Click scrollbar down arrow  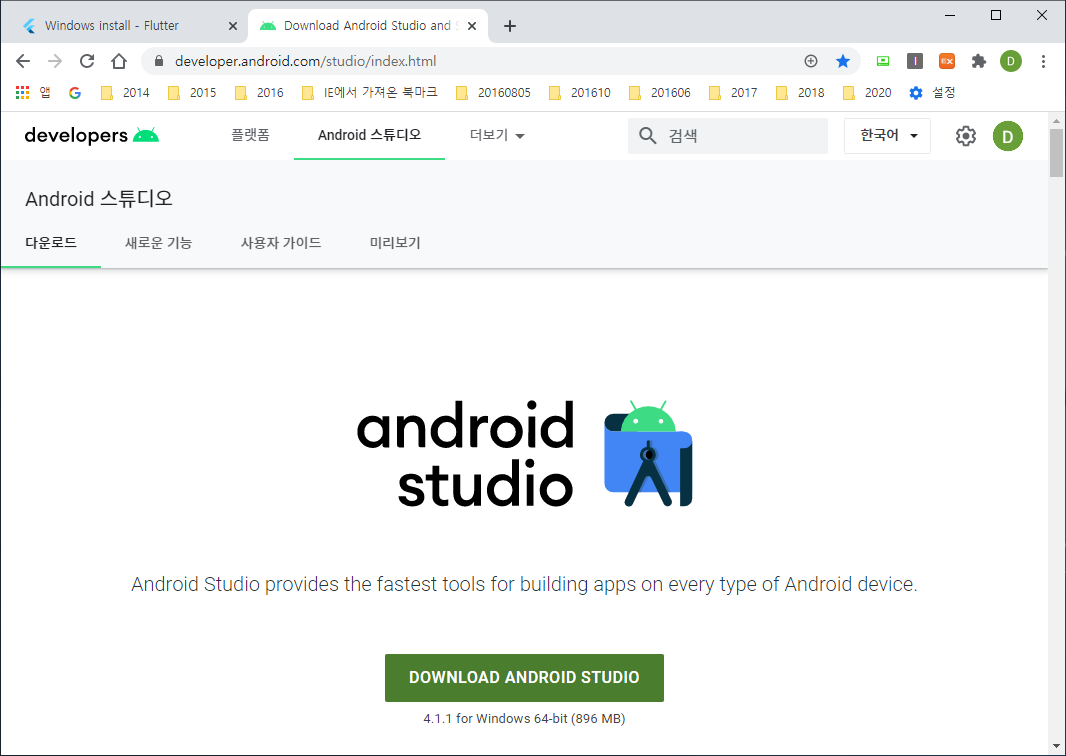[x=1056, y=747]
